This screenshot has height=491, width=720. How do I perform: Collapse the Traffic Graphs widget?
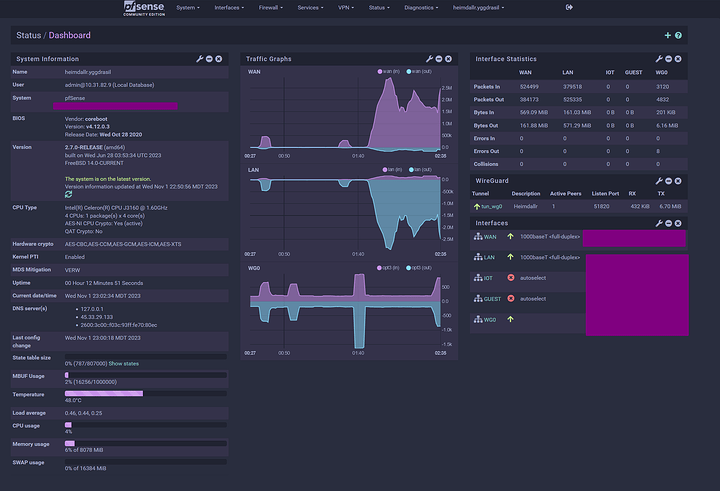[x=439, y=59]
